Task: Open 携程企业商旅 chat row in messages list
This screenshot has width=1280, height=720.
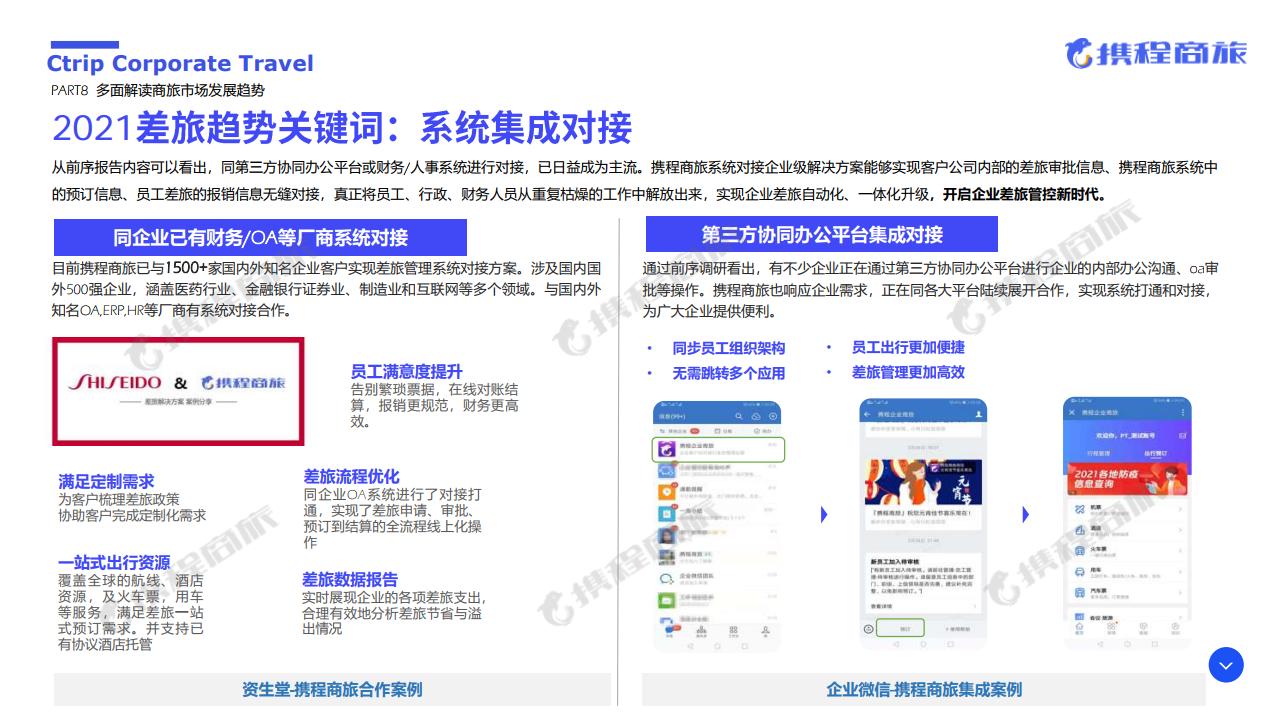Action: [x=718, y=449]
